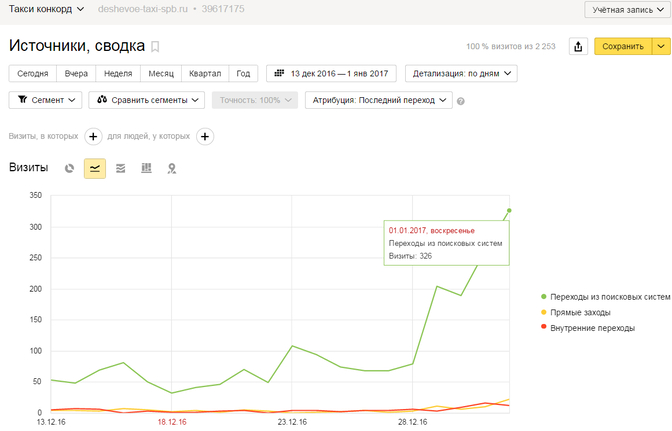Screen dimensions: 672x431
Task: Switch to pie chart view
Action: click(x=69, y=168)
